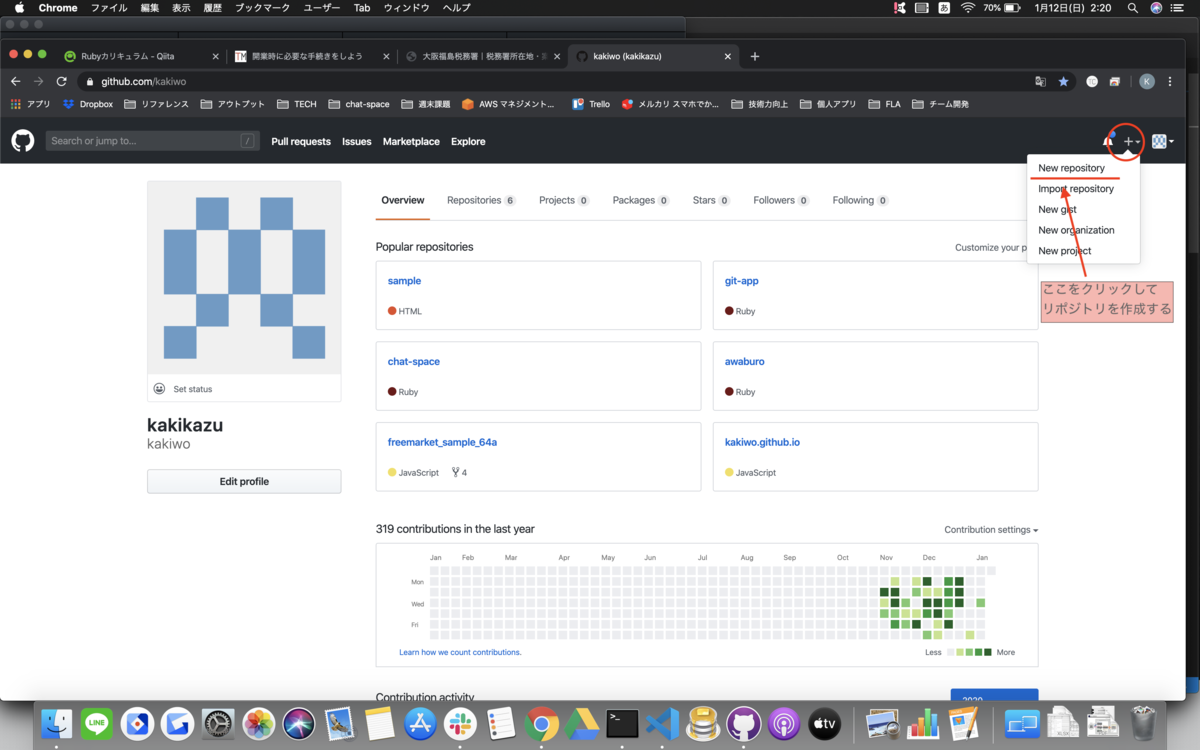Open the Stars tab
This screenshot has height=750, width=1200.
pos(711,200)
